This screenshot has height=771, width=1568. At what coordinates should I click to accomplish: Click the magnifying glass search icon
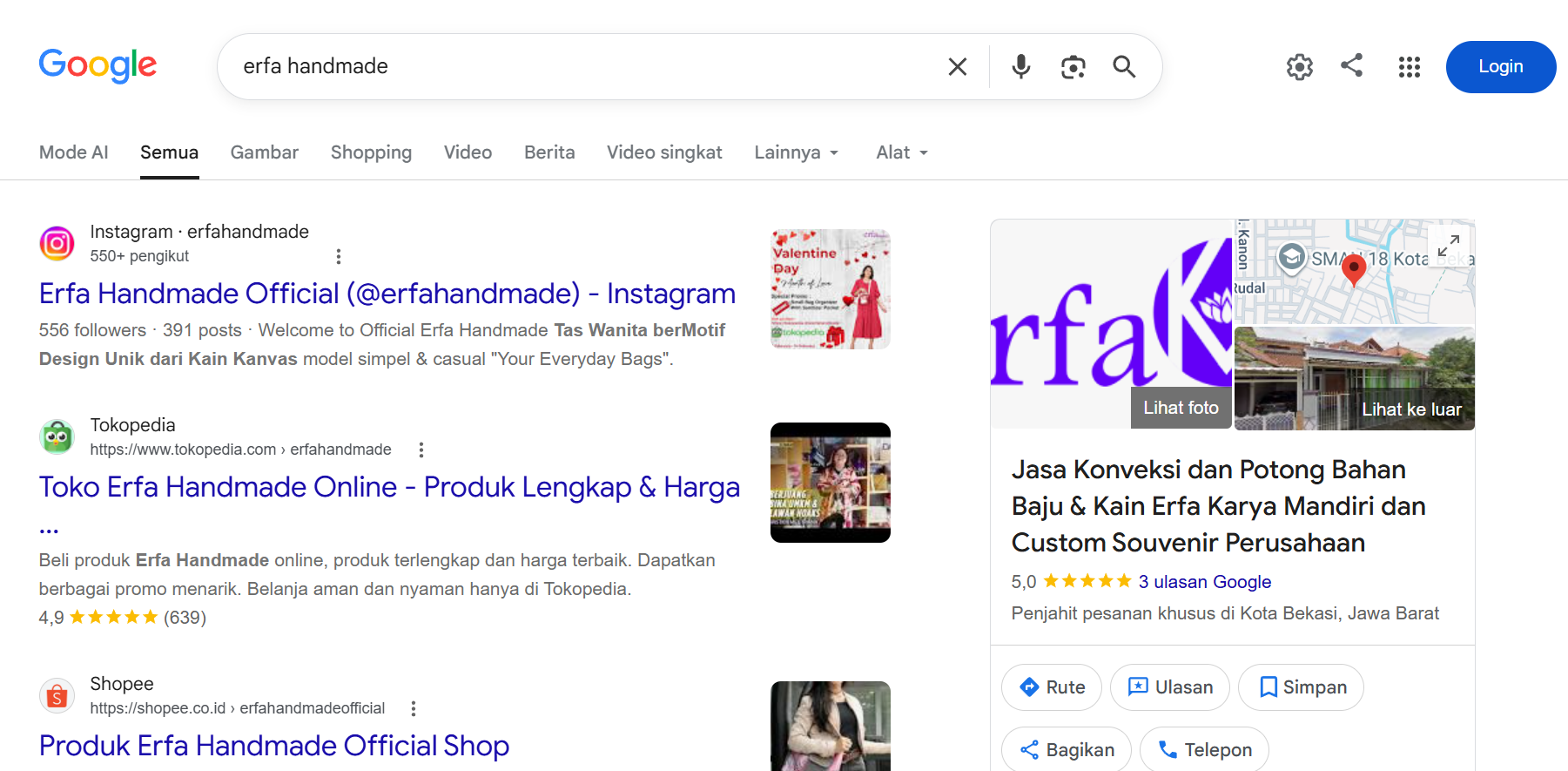[x=1124, y=67]
